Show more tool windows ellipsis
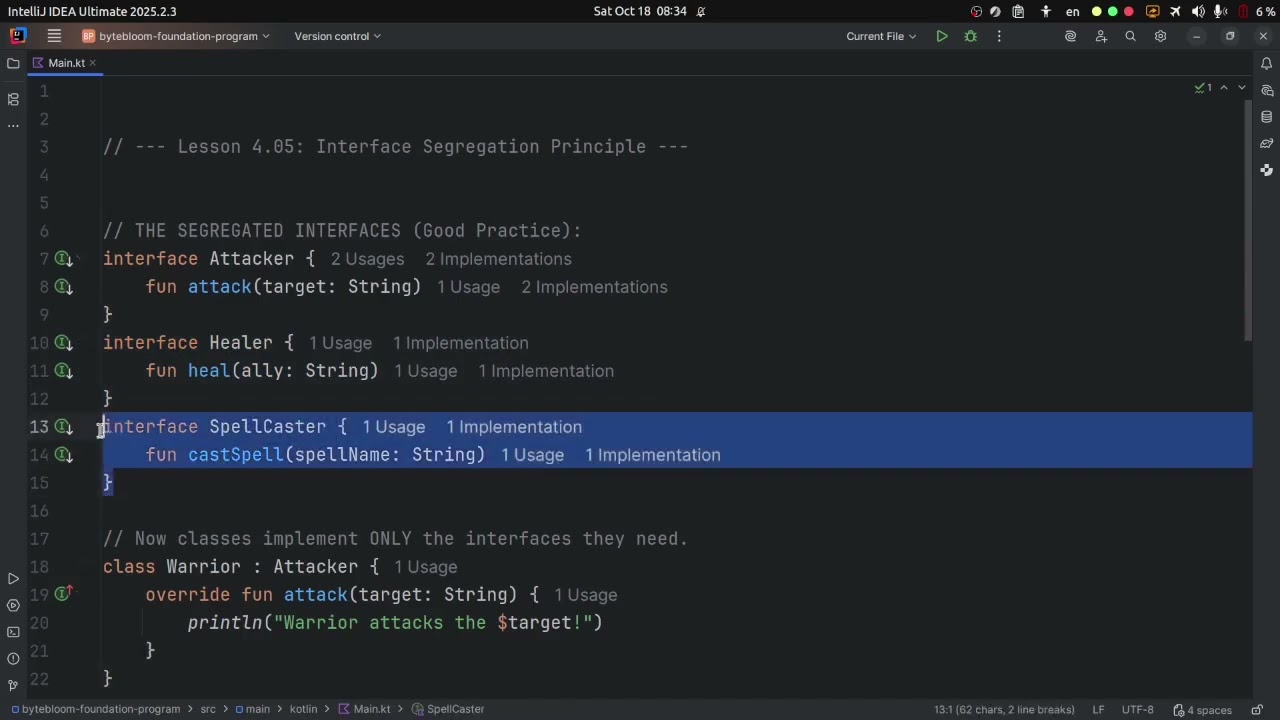1280x720 pixels. tap(13, 126)
